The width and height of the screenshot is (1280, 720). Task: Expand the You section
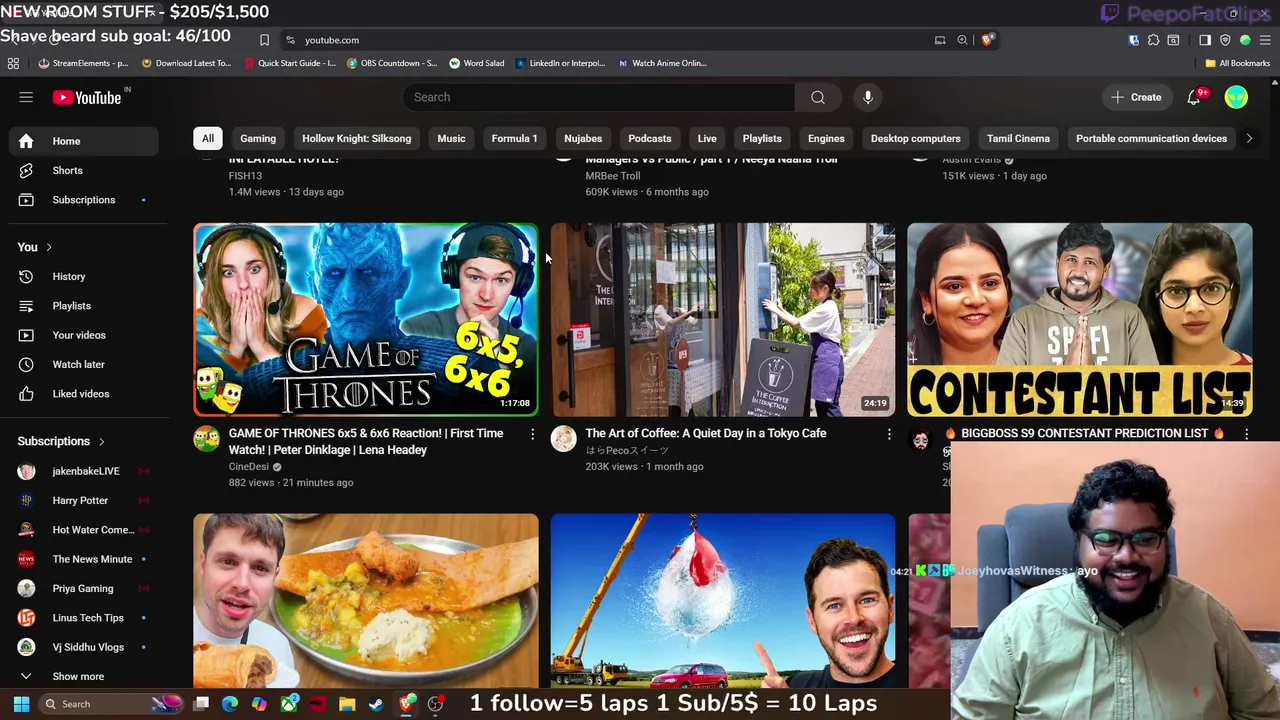point(35,247)
